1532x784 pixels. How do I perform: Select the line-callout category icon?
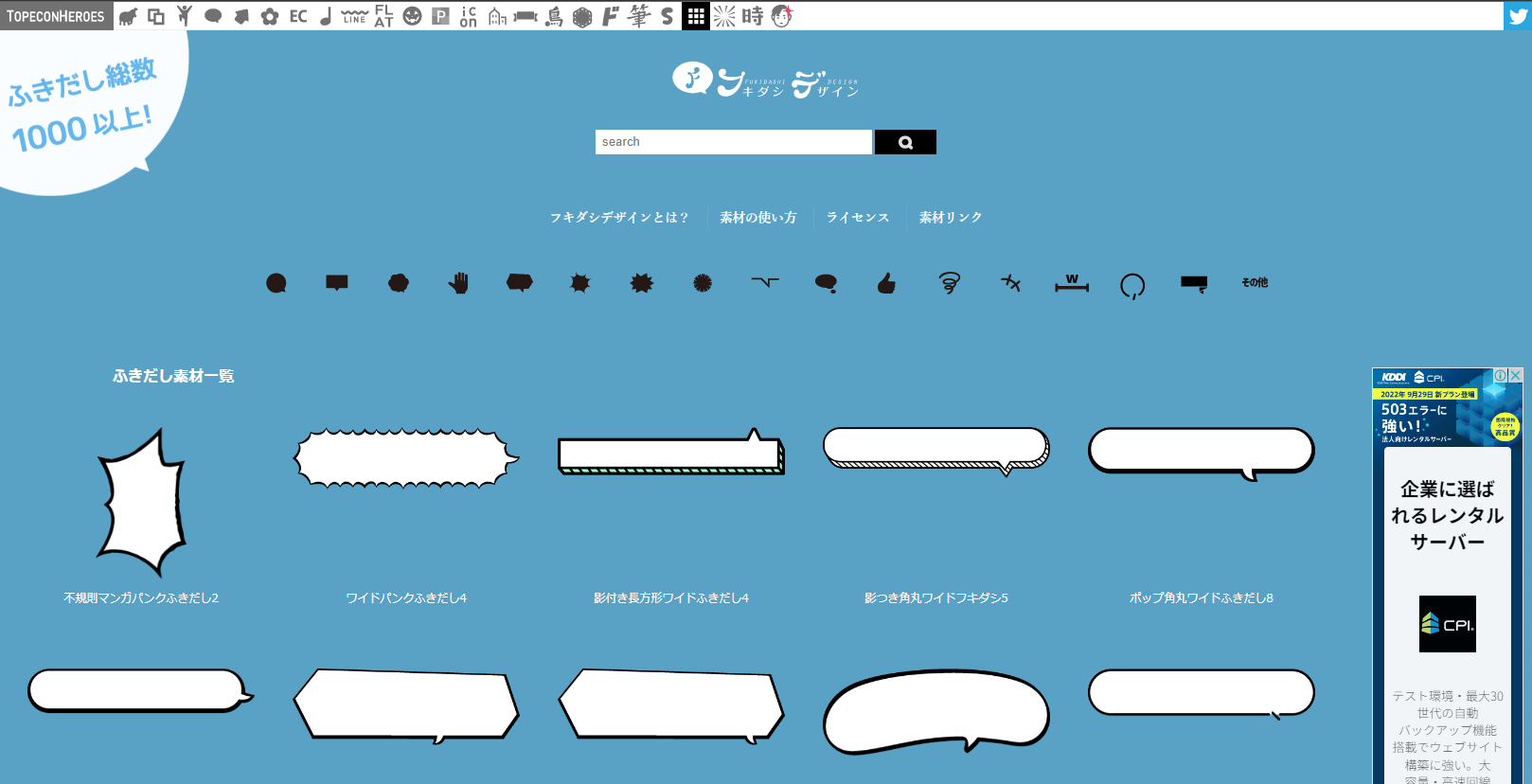click(x=765, y=282)
